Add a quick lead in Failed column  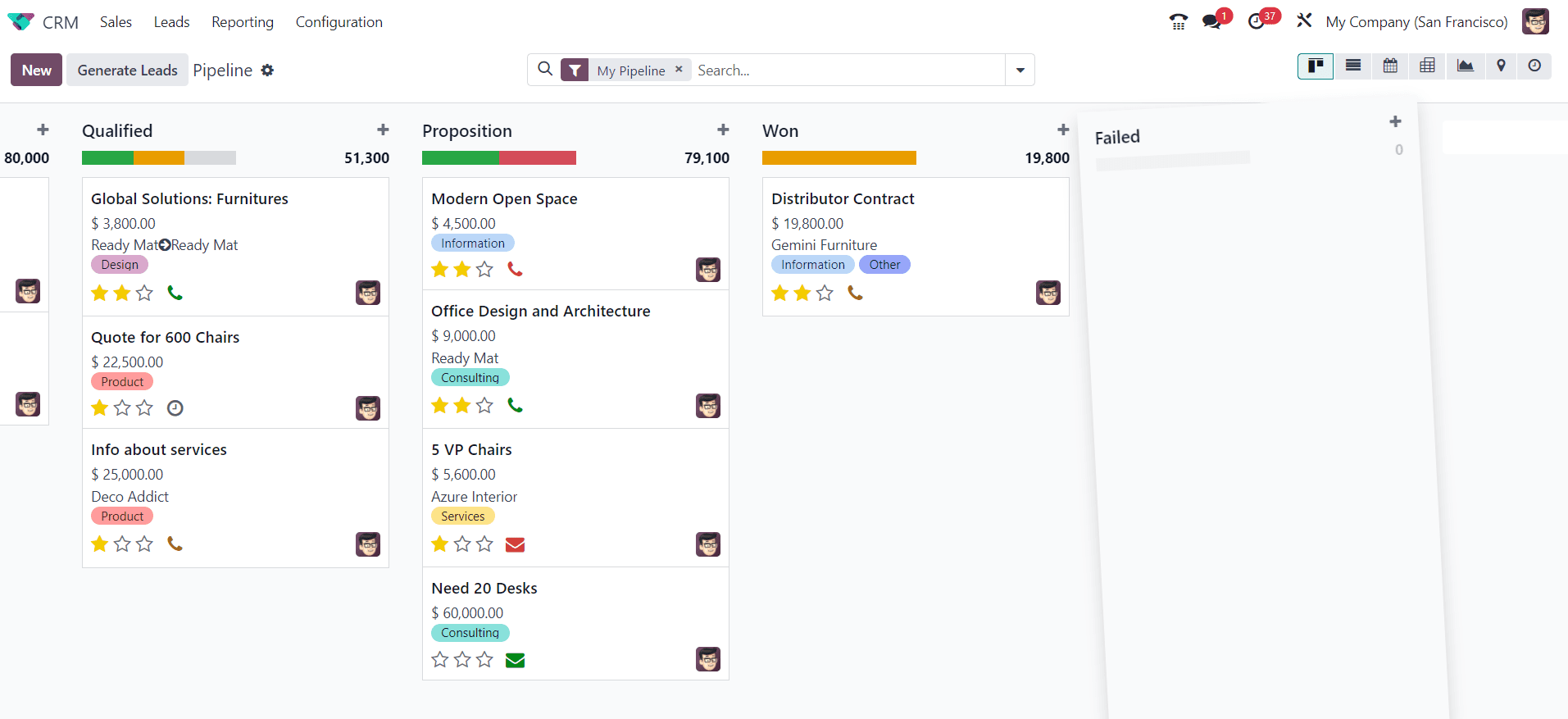(x=1395, y=121)
